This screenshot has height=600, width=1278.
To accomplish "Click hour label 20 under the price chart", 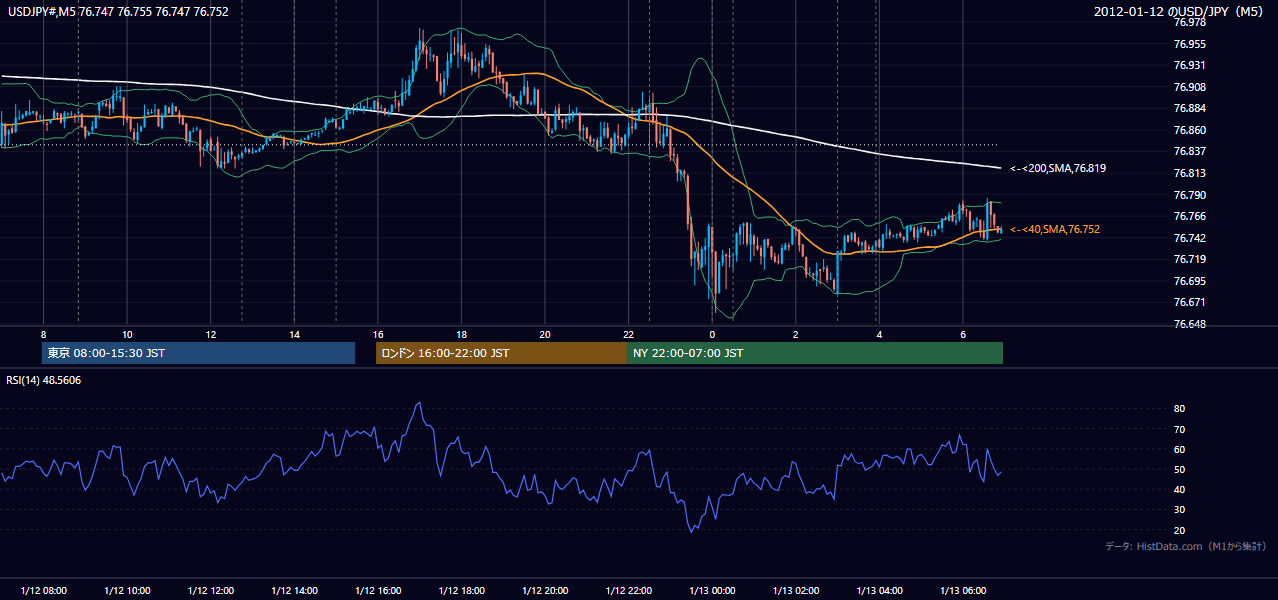I will pos(544,333).
